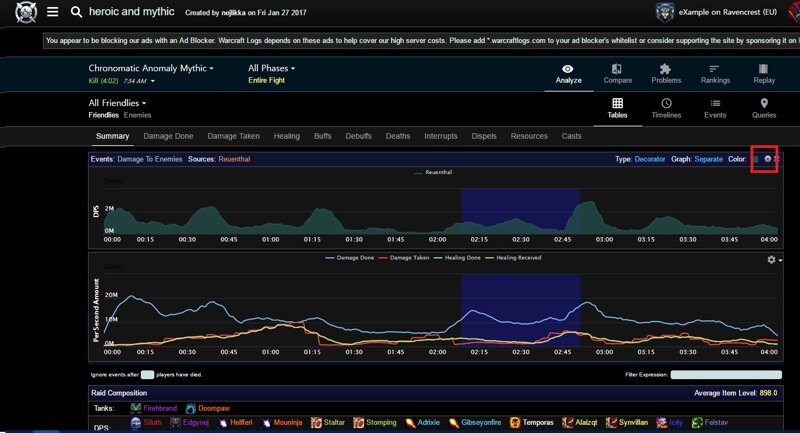Open main graph settings gear dropdown
The width and height of the screenshot is (800, 433).
tap(773, 260)
